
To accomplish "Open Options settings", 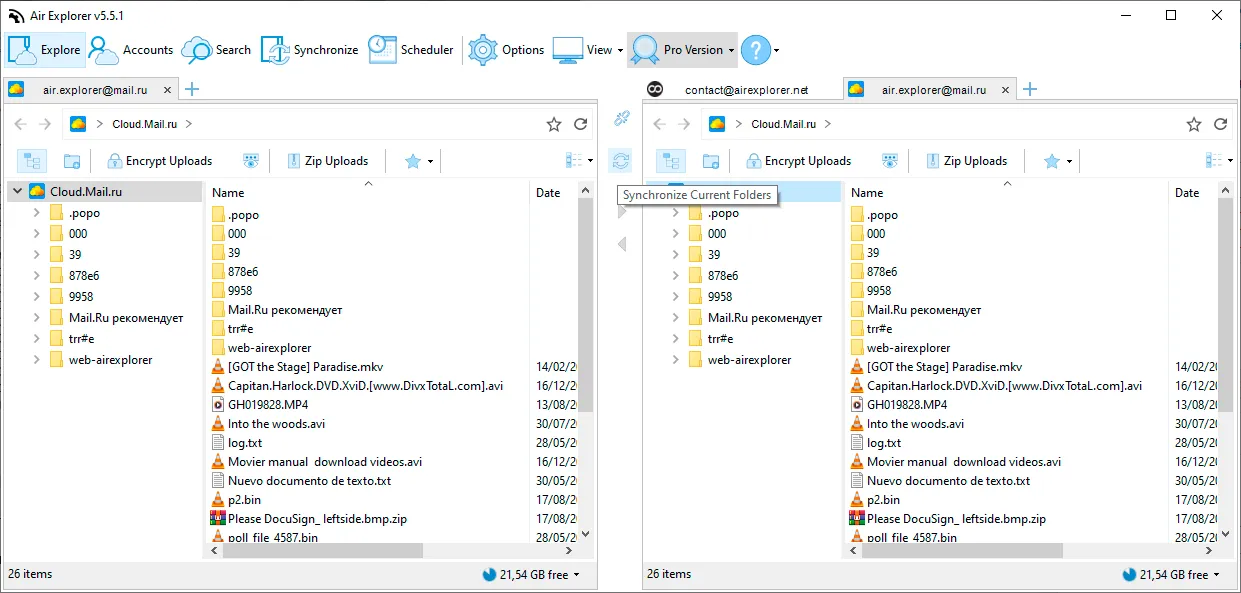I will [507, 50].
